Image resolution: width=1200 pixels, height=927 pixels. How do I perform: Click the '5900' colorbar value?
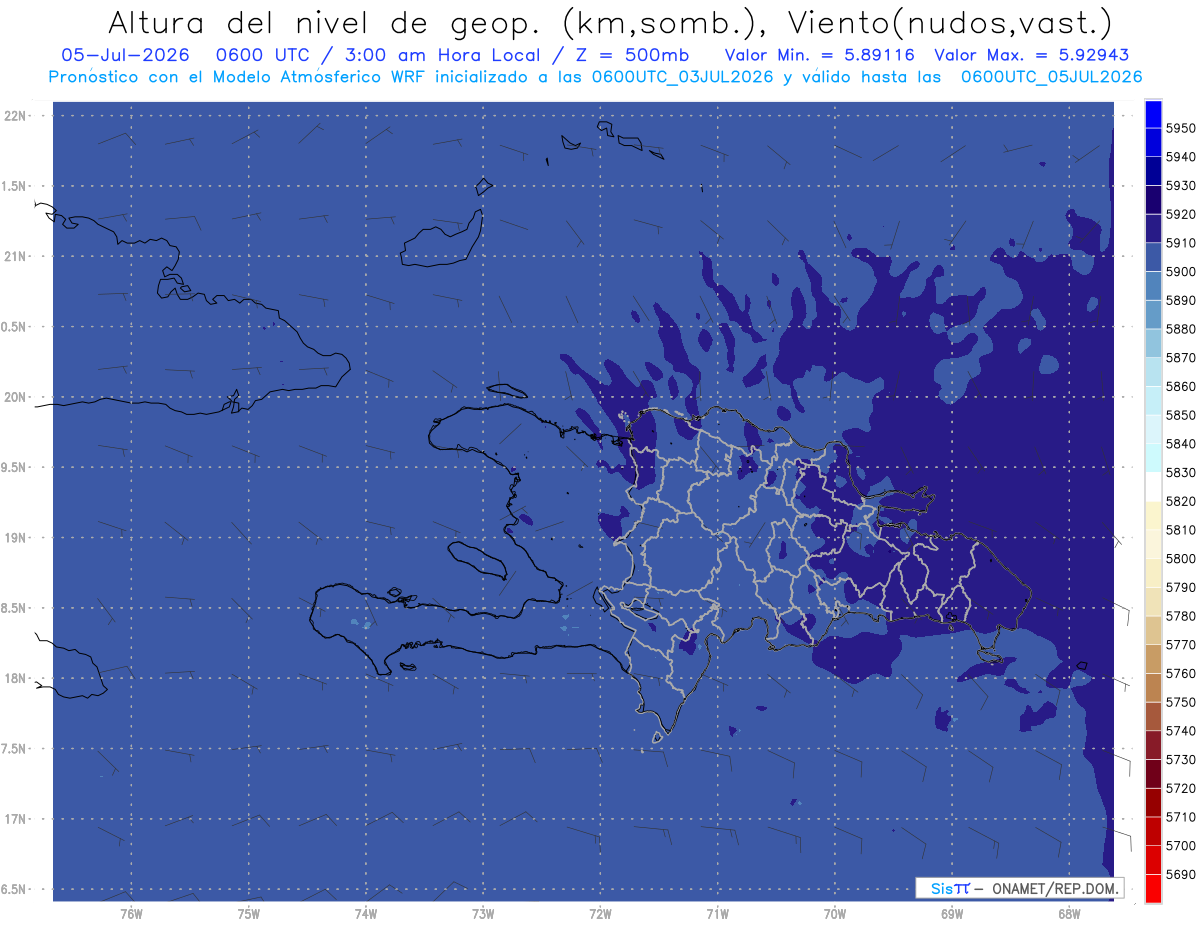[1181, 271]
